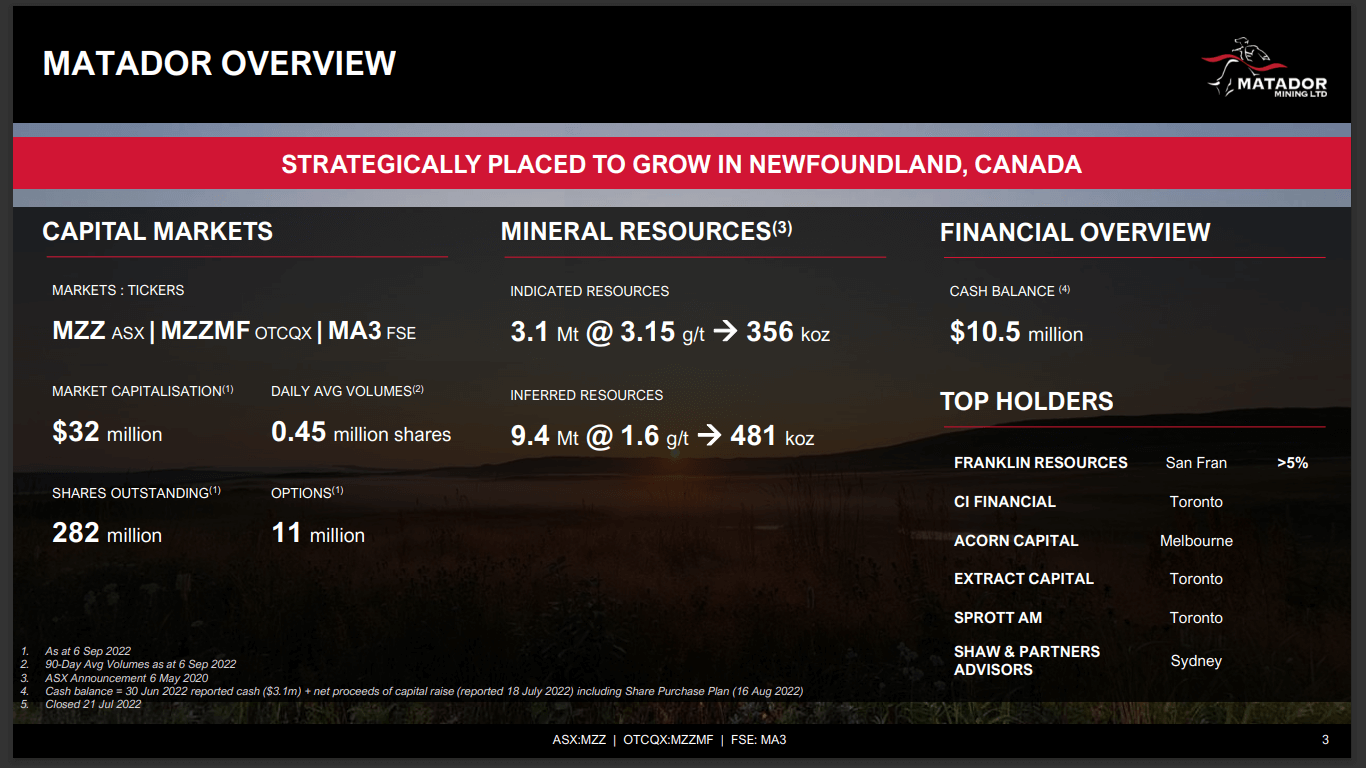Screen dimensions: 1366x768
Task: Click the cash balance explanation footnote
Action: (x=424, y=691)
